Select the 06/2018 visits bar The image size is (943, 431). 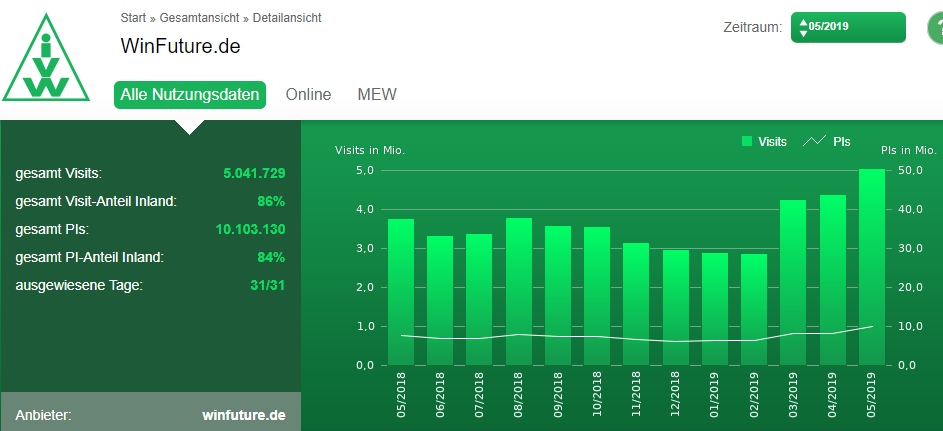[440, 300]
